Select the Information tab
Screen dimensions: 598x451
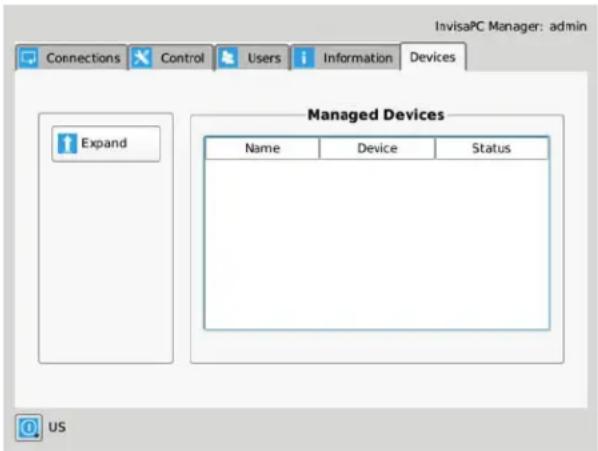(345, 58)
